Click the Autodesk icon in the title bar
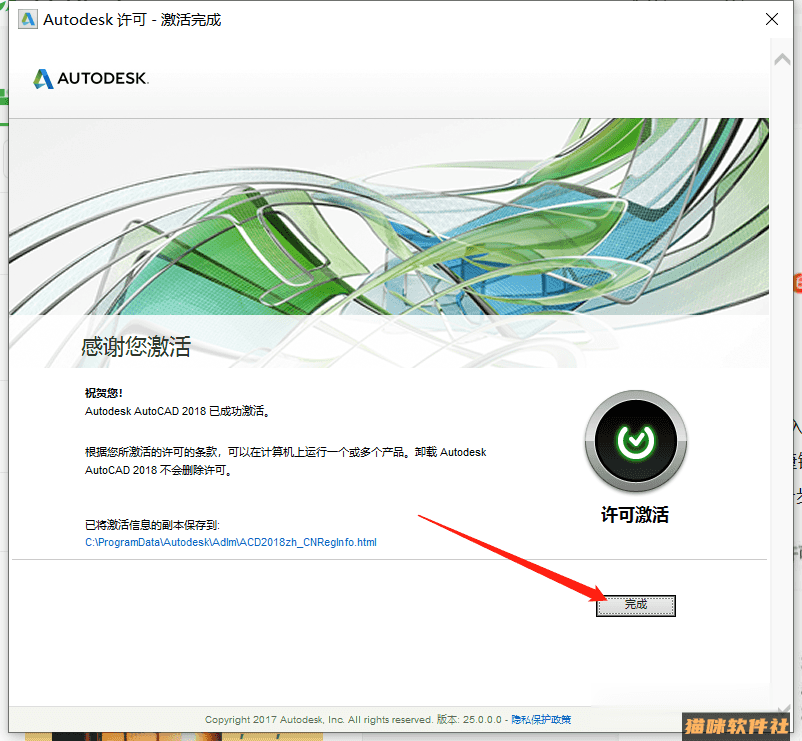Image resolution: width=802 pixels, height=741 pixels. (x=28, y=19)
